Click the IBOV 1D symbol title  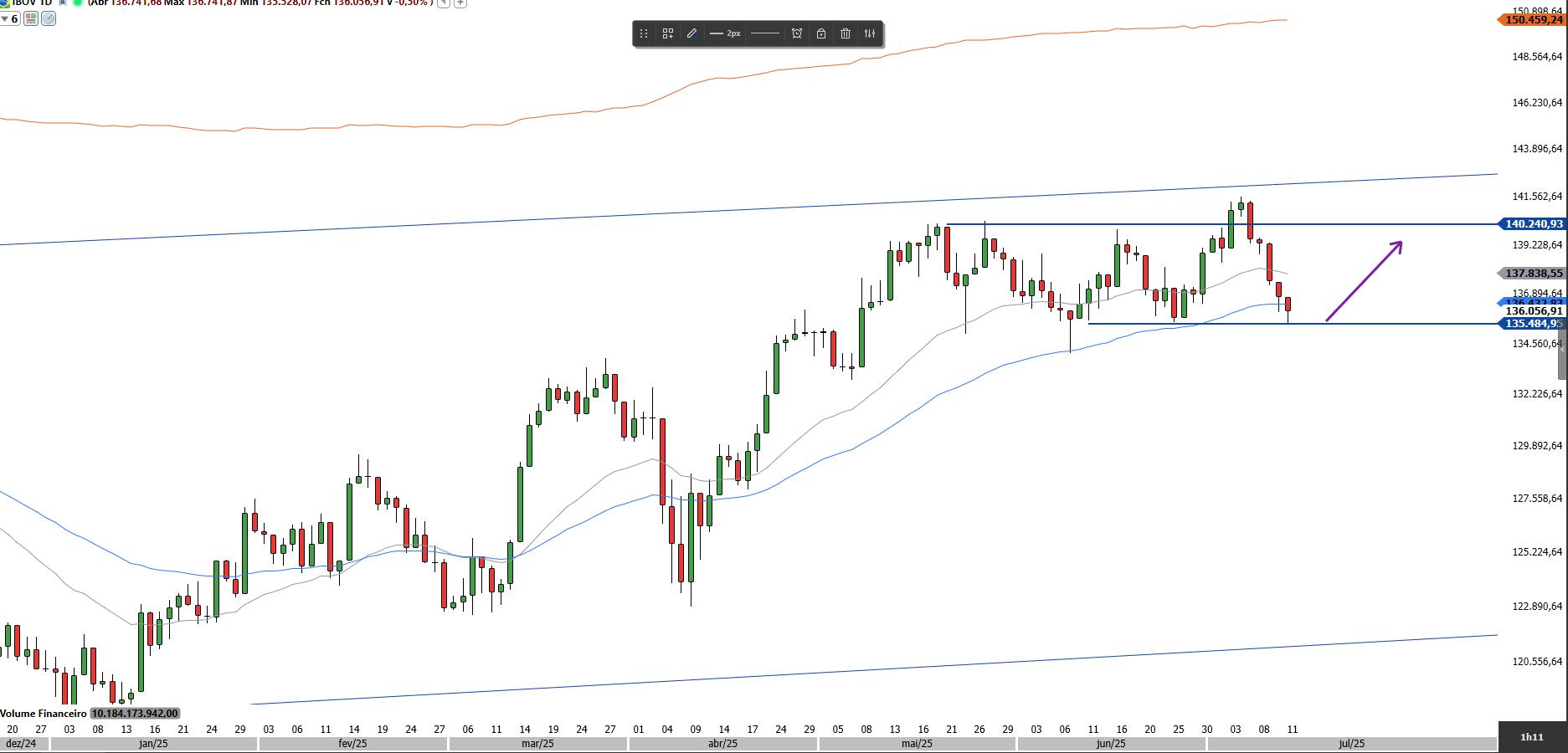[x=32, y=3]
